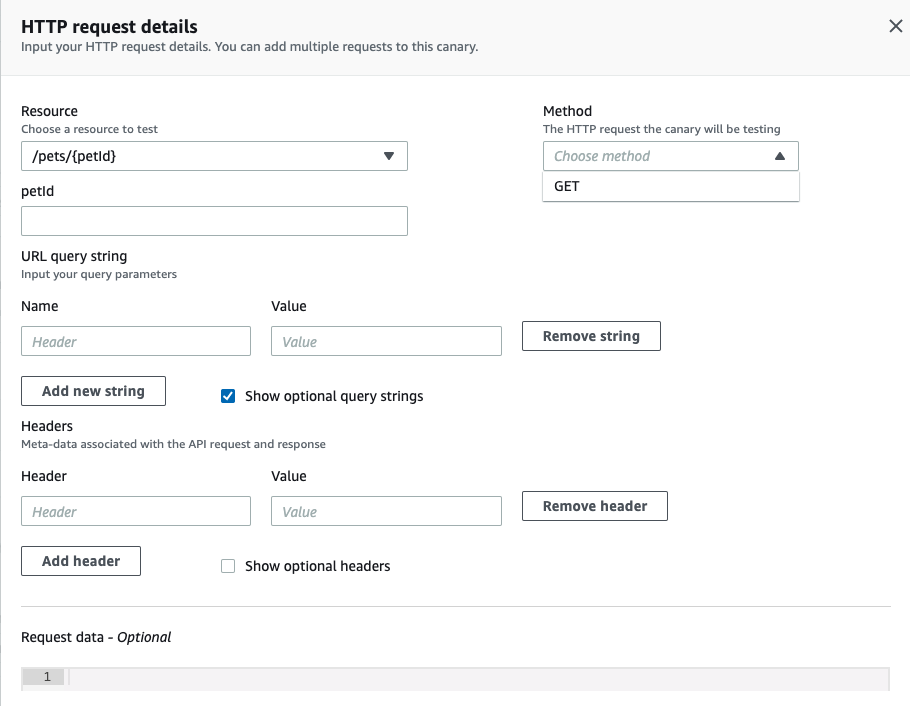Image resolution: width=910 pixels, height=706 pixels.
Task: Select GET from the method list
Action: point(567,186)
